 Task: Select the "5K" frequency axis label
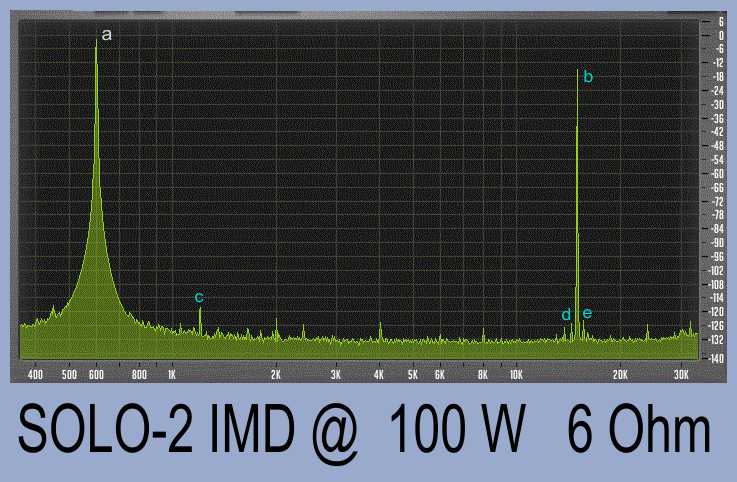(413, 375)
